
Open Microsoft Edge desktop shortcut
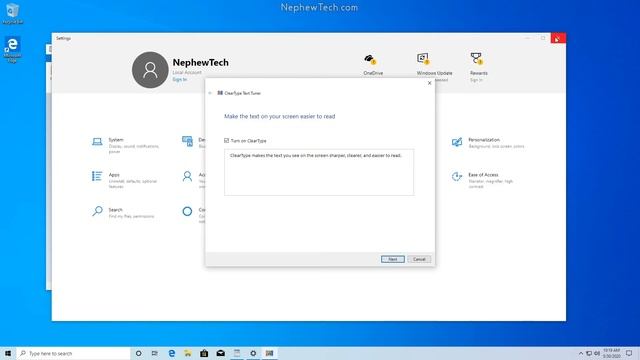point(12,49)
